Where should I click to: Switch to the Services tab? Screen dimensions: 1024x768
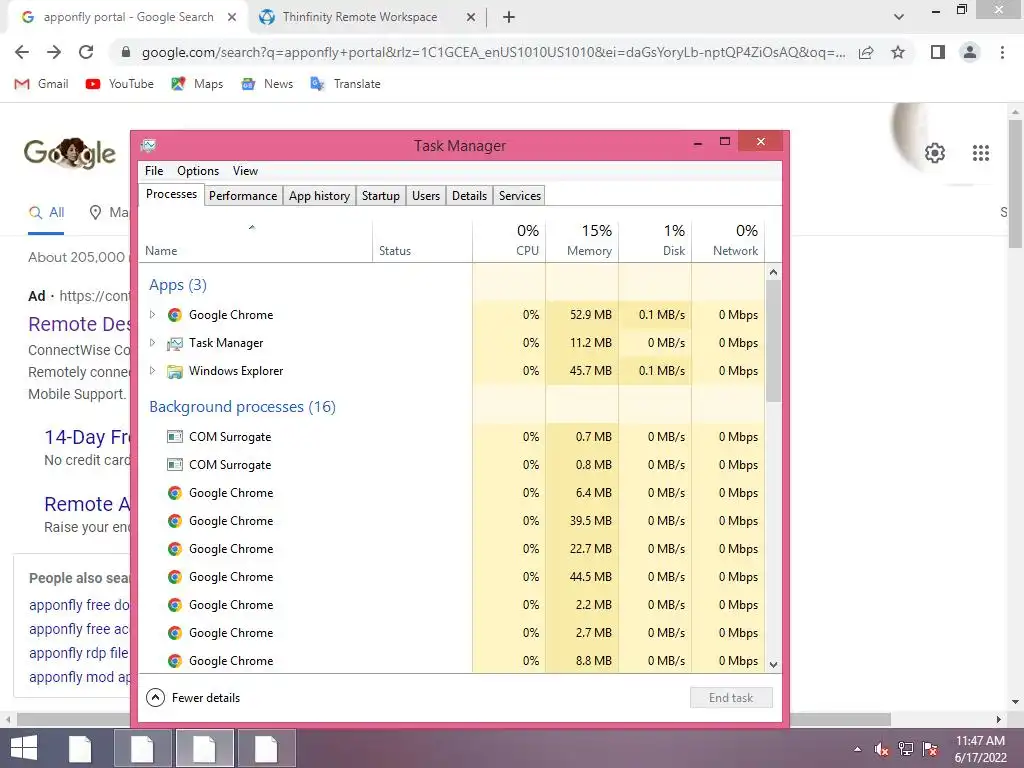[x=520, y=196]
